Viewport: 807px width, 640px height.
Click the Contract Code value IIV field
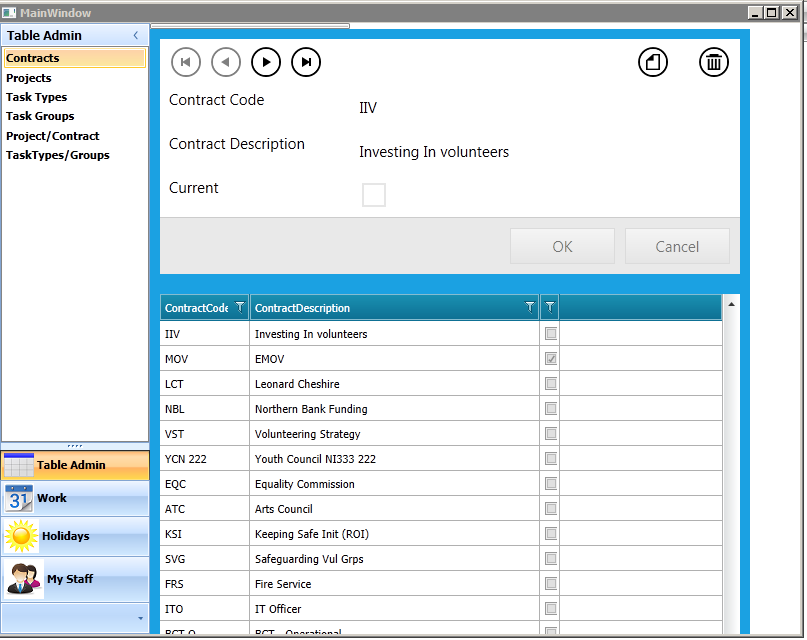(x=368, y=108)
